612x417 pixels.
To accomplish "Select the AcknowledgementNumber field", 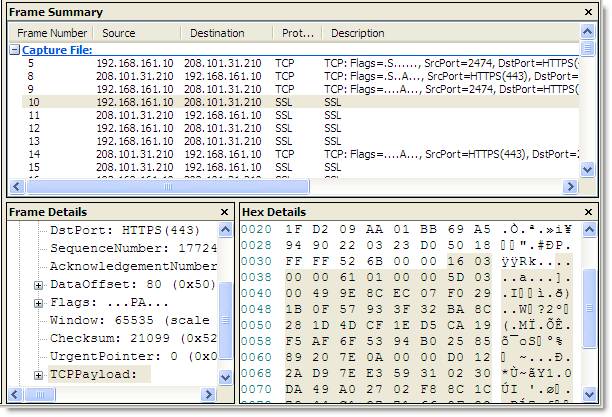I will pos(133,266).
